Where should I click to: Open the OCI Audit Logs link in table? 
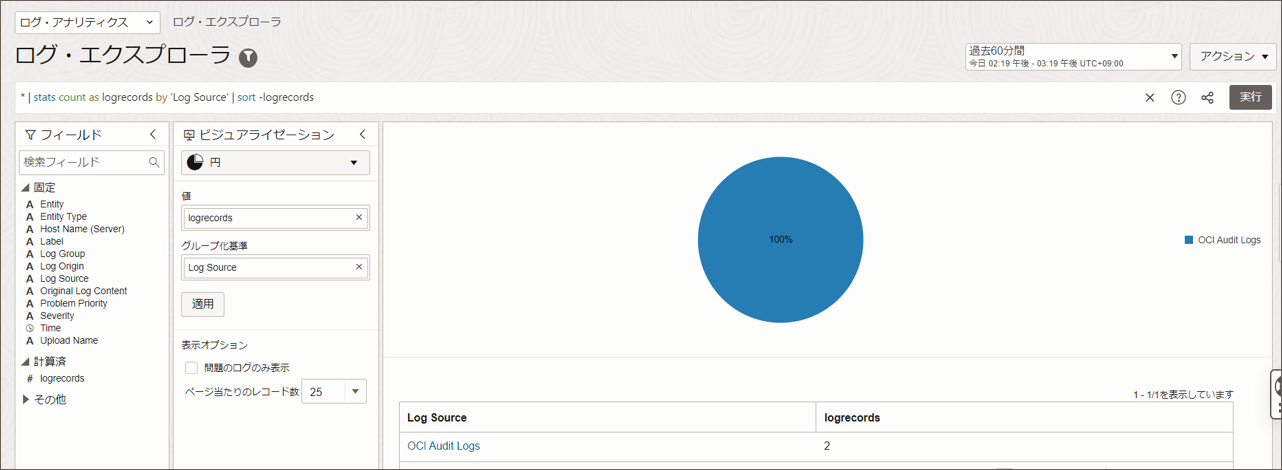tap(443, 446)
